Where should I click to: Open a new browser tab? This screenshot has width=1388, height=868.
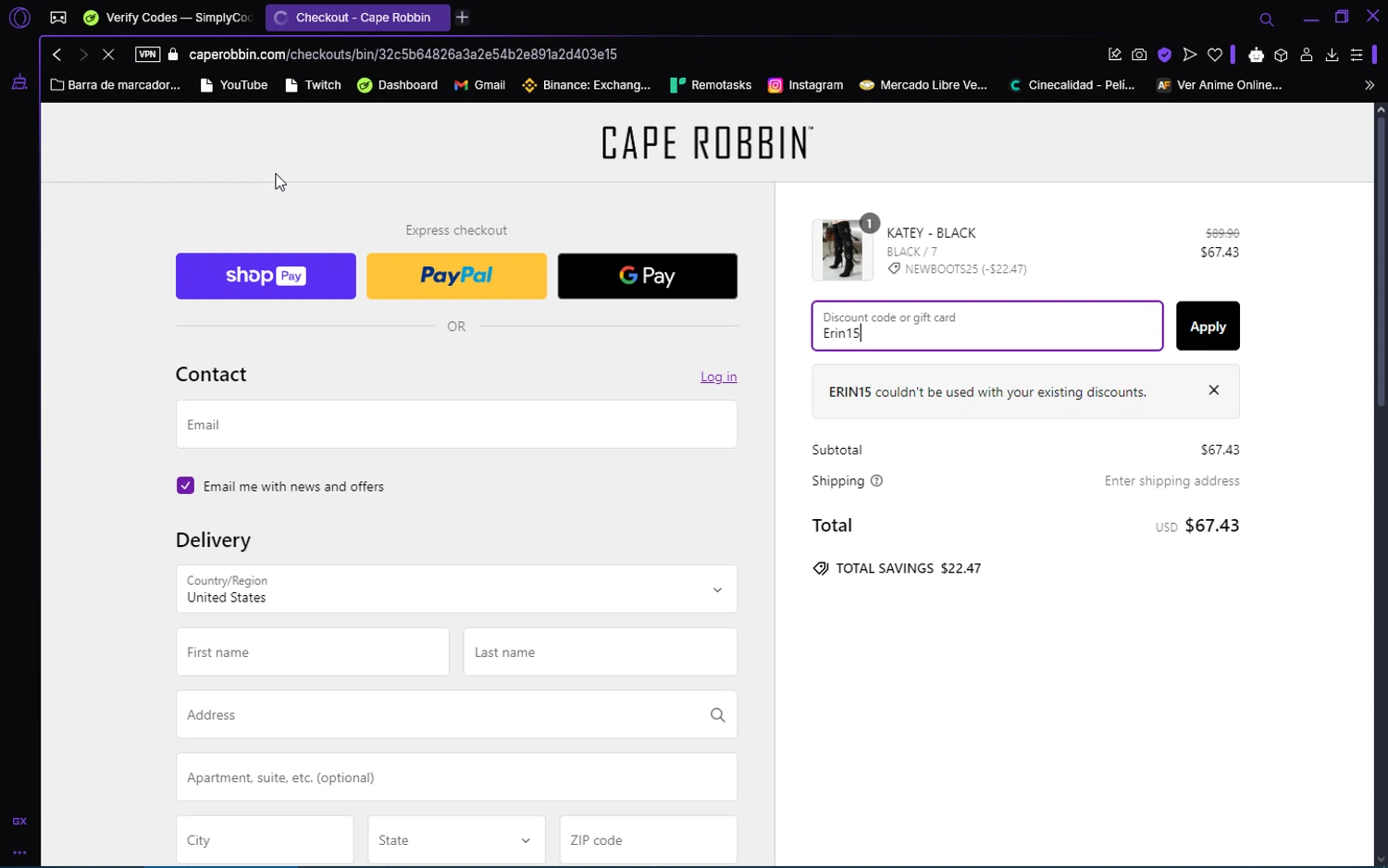463,18
